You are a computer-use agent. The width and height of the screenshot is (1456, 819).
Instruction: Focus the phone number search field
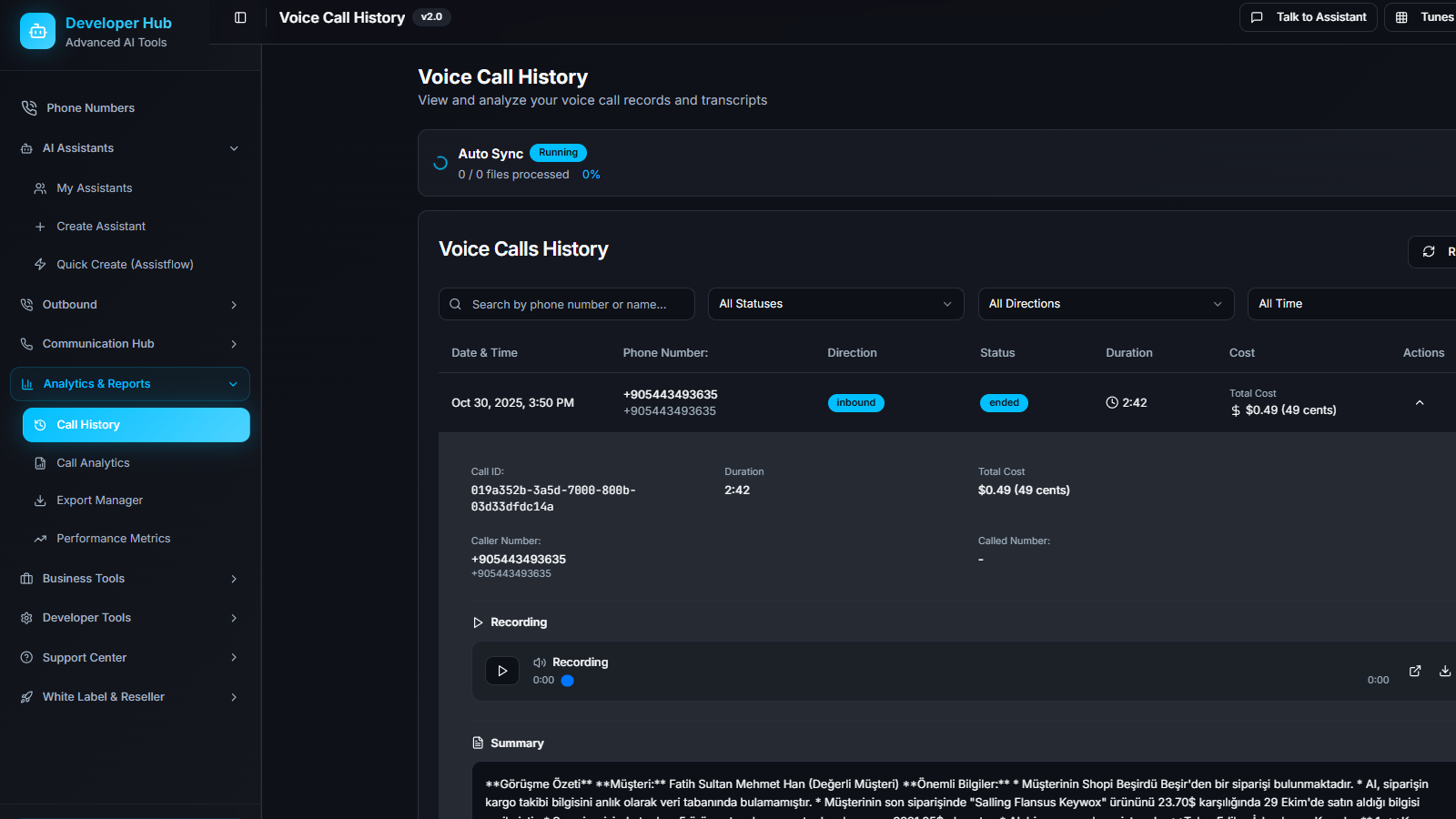tap(567, 304)
